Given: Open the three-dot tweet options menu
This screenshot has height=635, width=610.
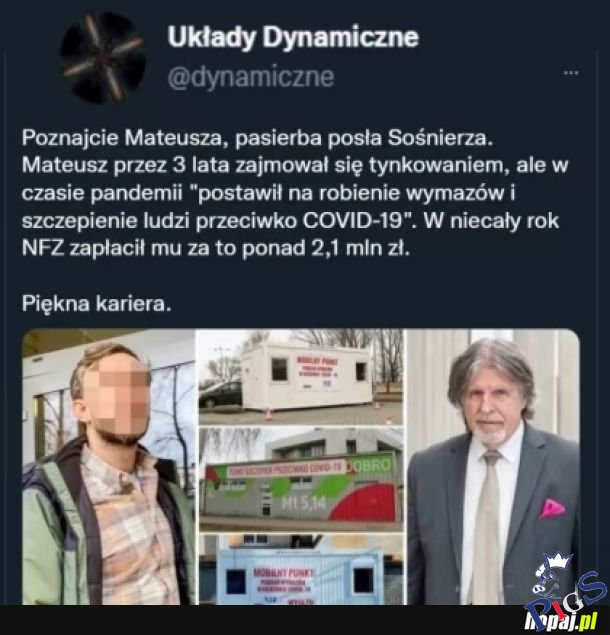Looking at the screenshot, I should click(x=571, y=73).
